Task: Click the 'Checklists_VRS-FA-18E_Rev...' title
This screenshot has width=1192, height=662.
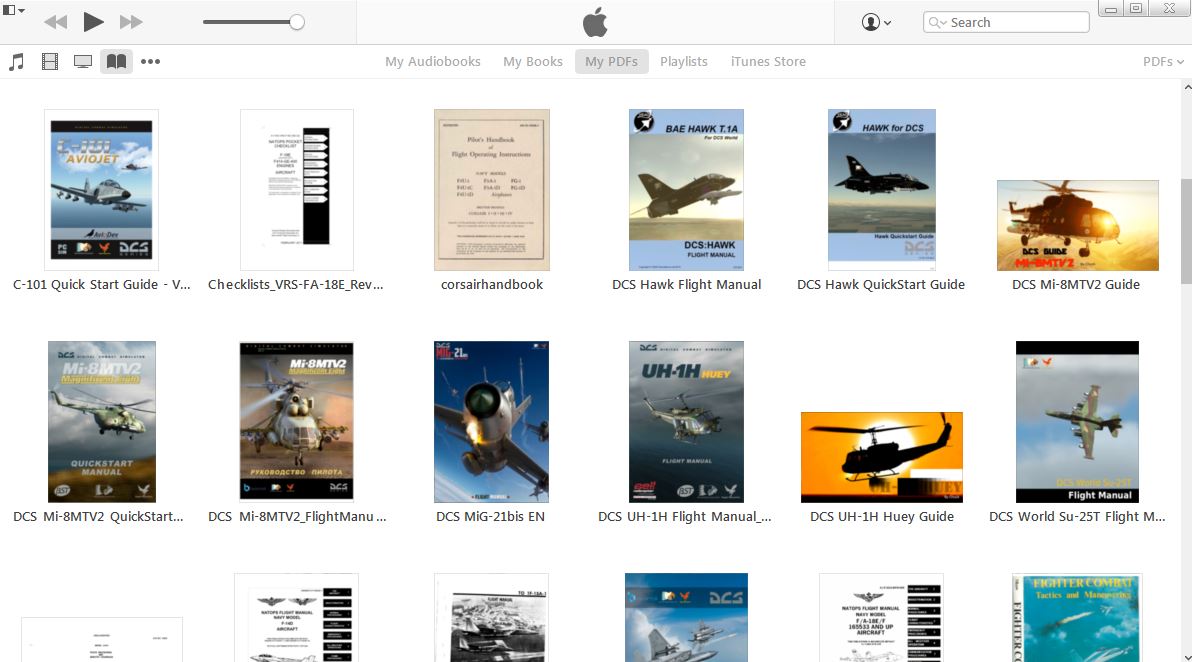Action: coord(296,284)
